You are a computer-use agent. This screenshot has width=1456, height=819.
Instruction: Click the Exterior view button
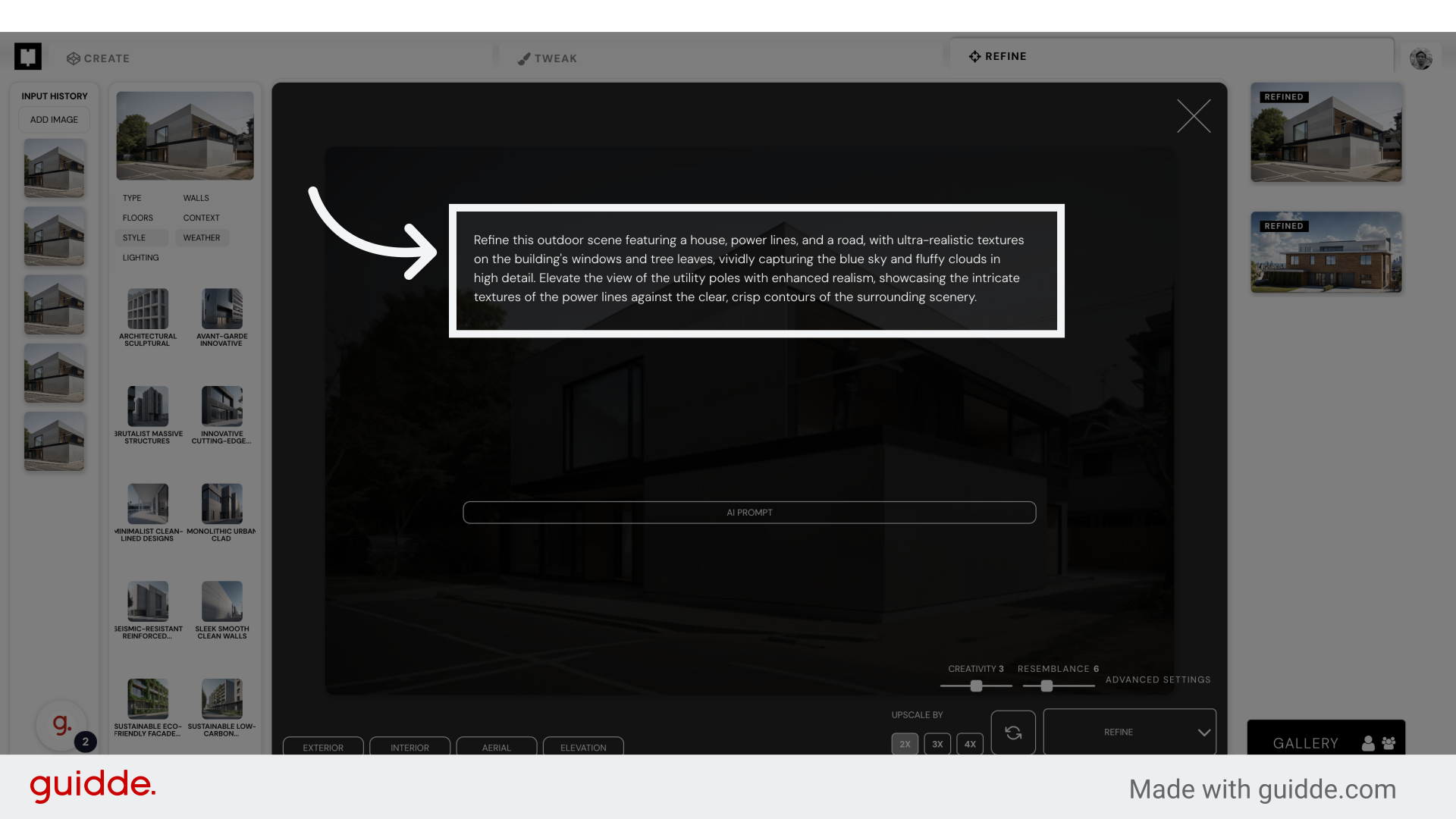(323, 747)
